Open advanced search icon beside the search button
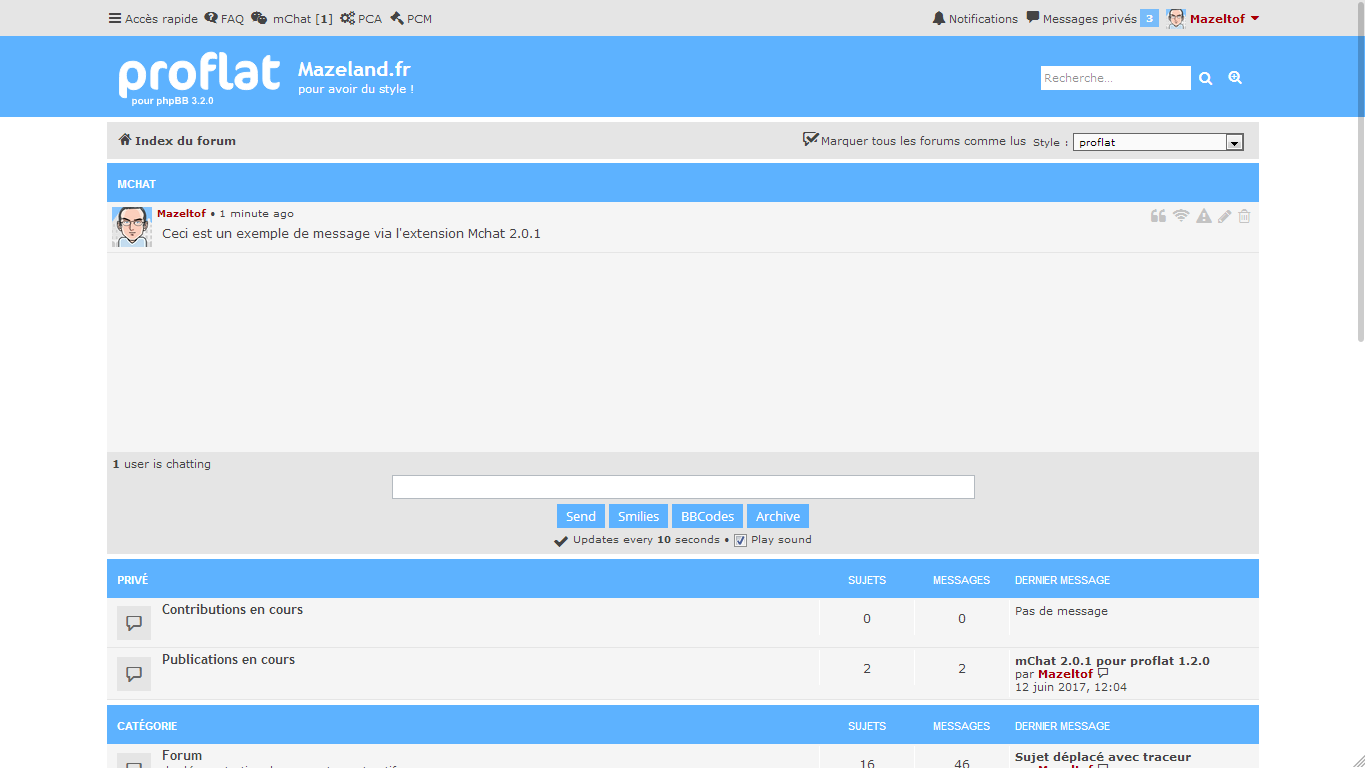Screen dimensions: 1365x768 pos(1235,78)
